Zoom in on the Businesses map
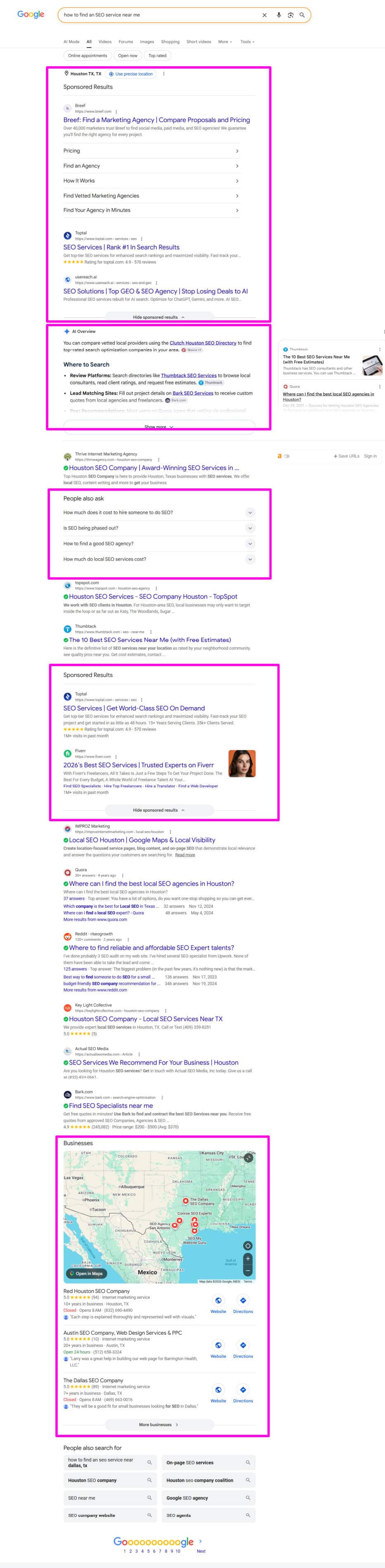This screenshot has width=385, height=1568. [x=248, y=1258]
